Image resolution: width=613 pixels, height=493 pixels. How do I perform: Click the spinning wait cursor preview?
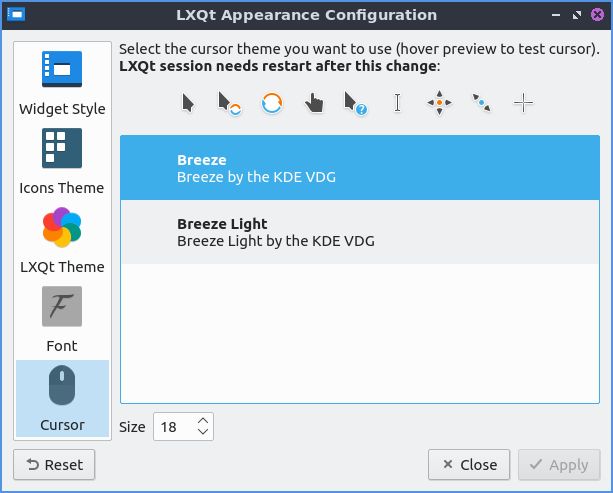point(272,103)
